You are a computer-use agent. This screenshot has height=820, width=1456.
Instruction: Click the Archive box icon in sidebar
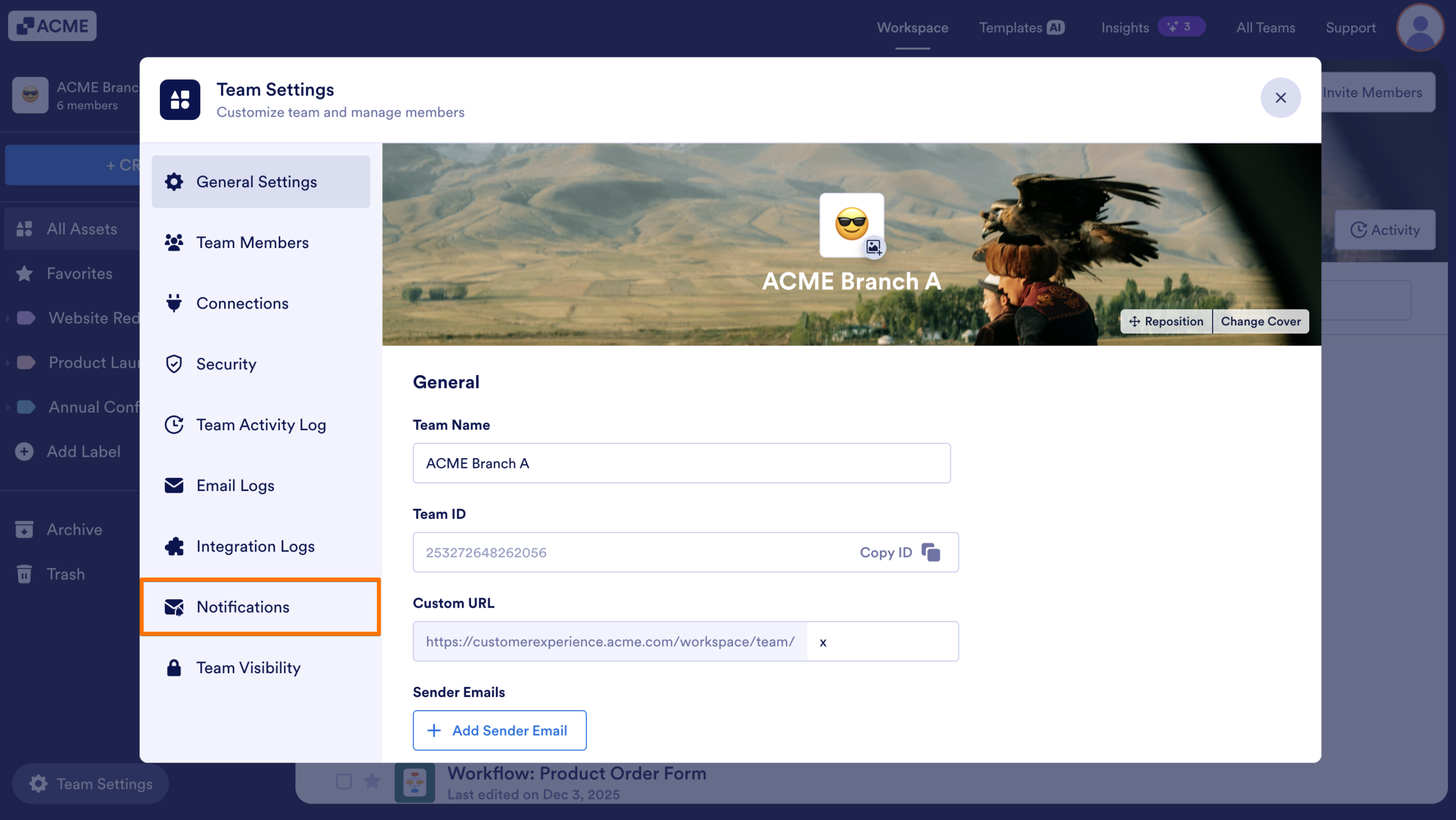24,529
